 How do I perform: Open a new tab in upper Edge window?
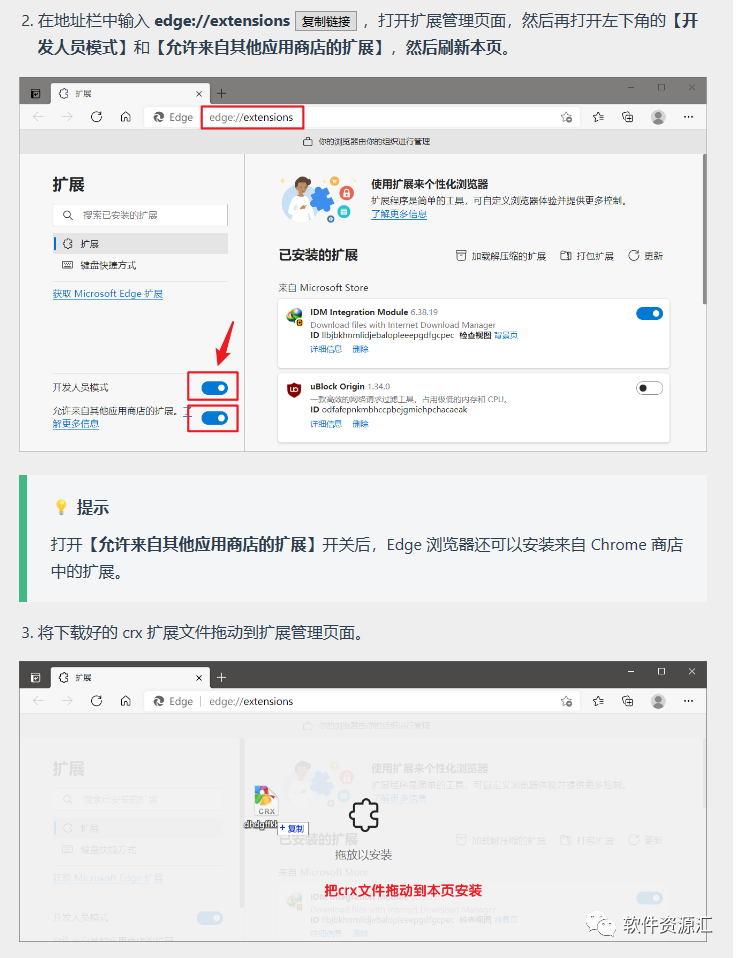click(x=221, y=93)
